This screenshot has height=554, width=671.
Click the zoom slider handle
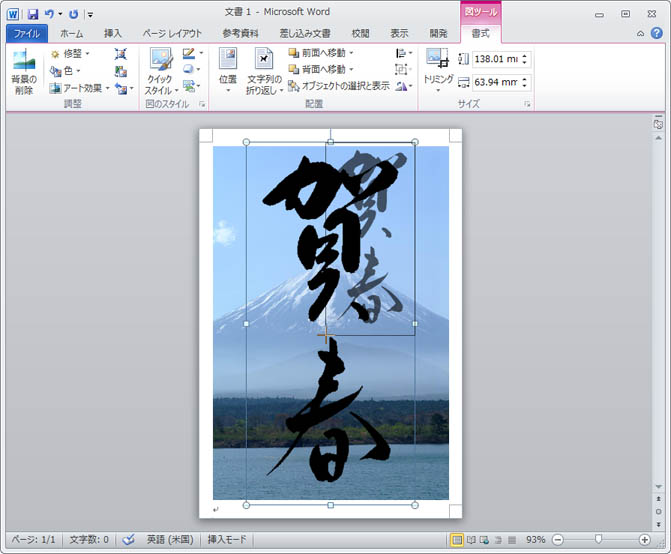[597, 540]
